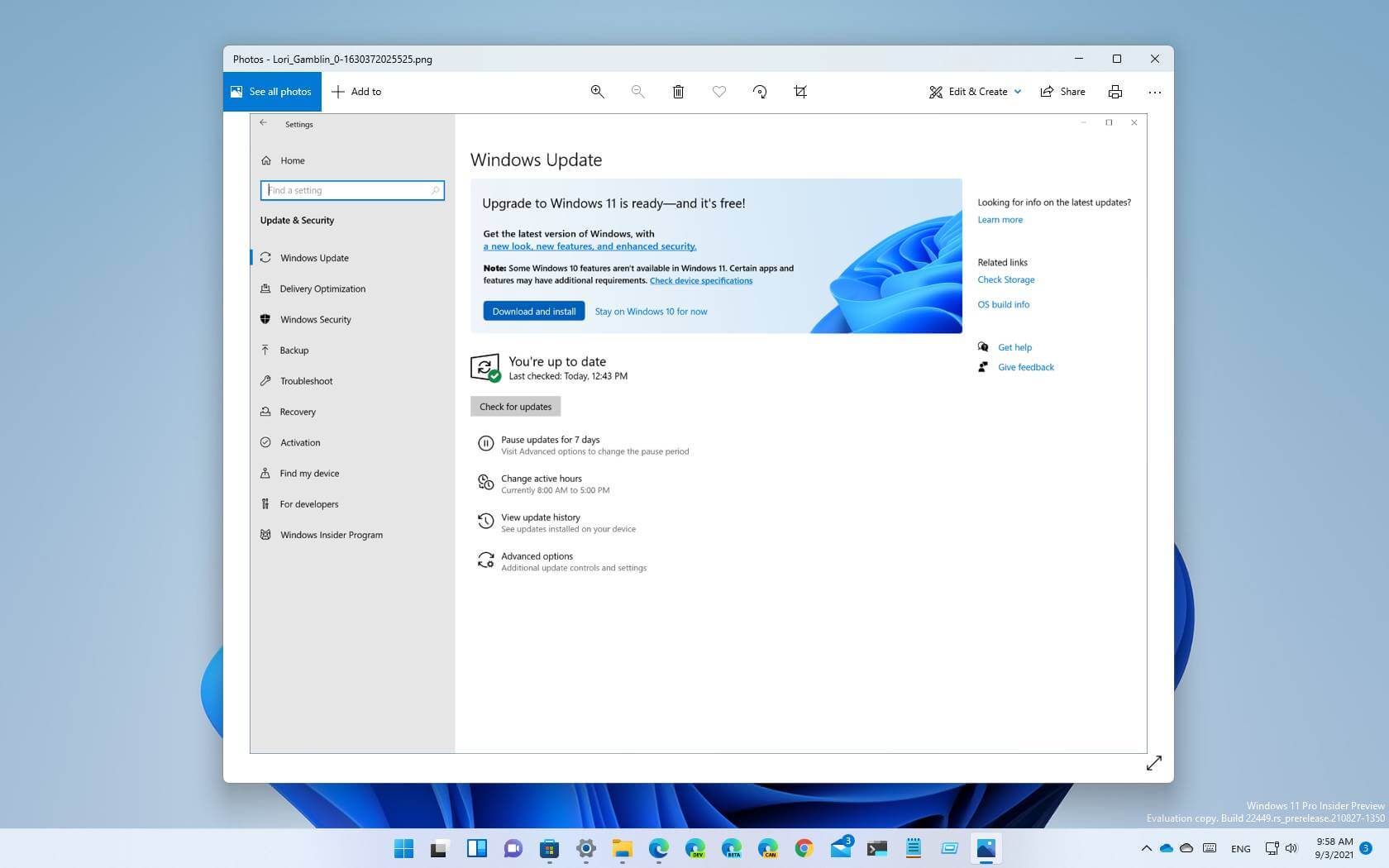Click the Zoom out magnifier icon
The image size is (1389, 868).
point(637,92)
